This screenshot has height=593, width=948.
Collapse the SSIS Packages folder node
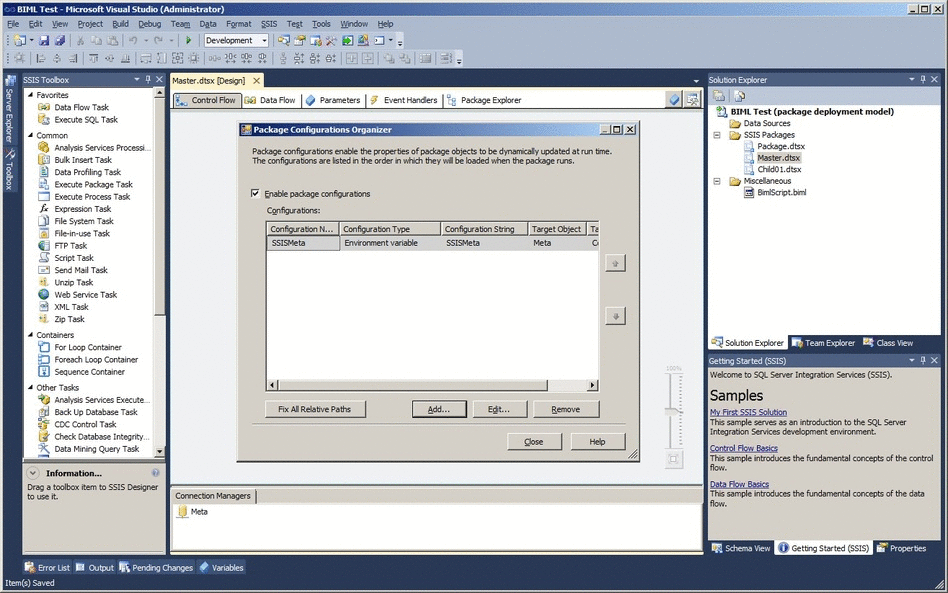tap(717, 135)
